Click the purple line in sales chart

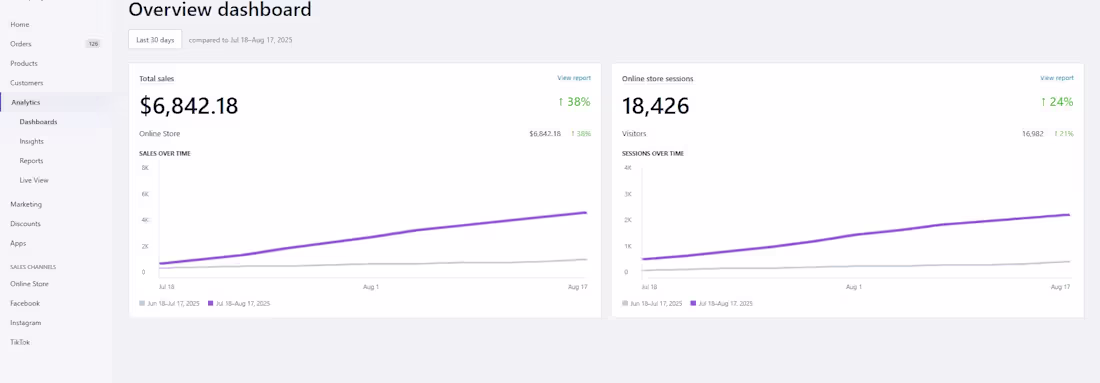[372, 238]
